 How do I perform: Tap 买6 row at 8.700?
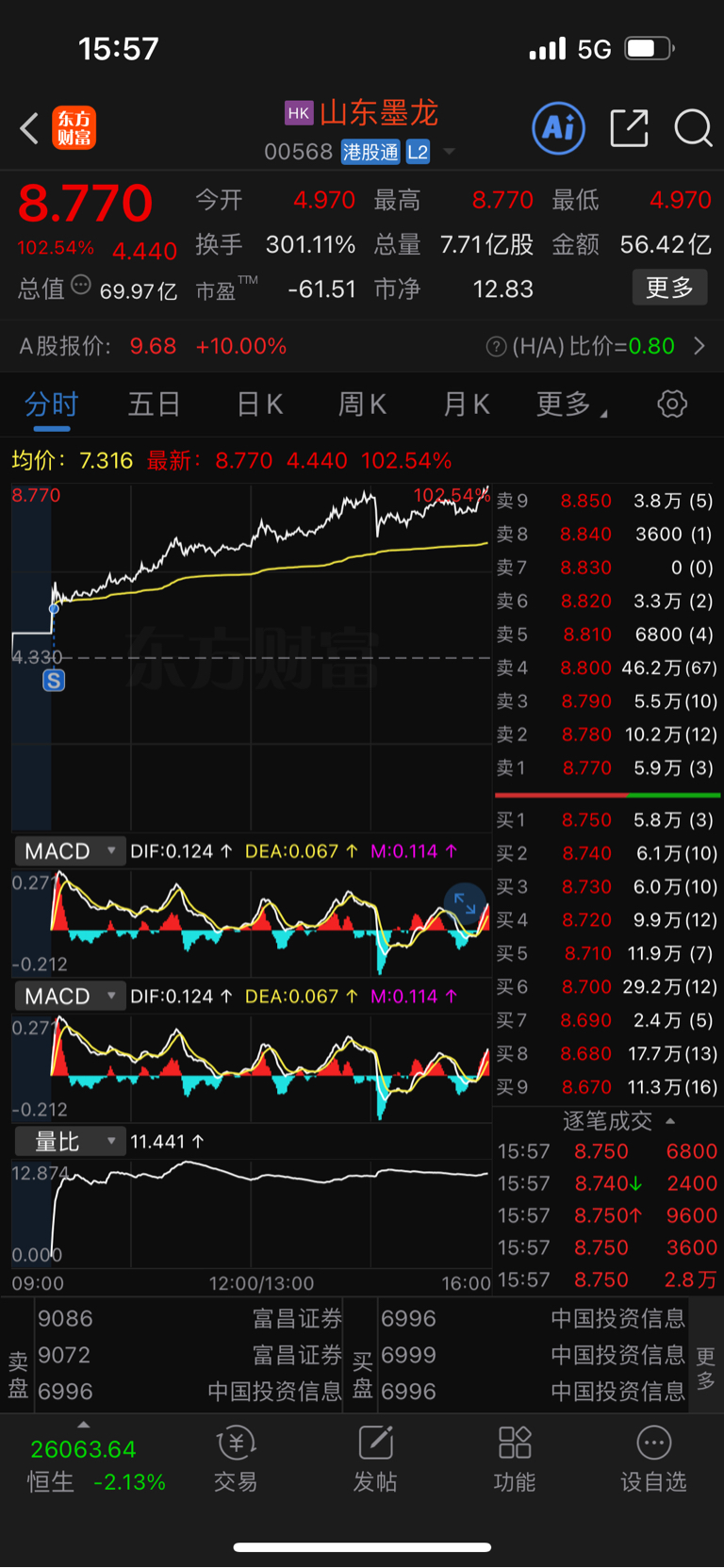point(606,987)
